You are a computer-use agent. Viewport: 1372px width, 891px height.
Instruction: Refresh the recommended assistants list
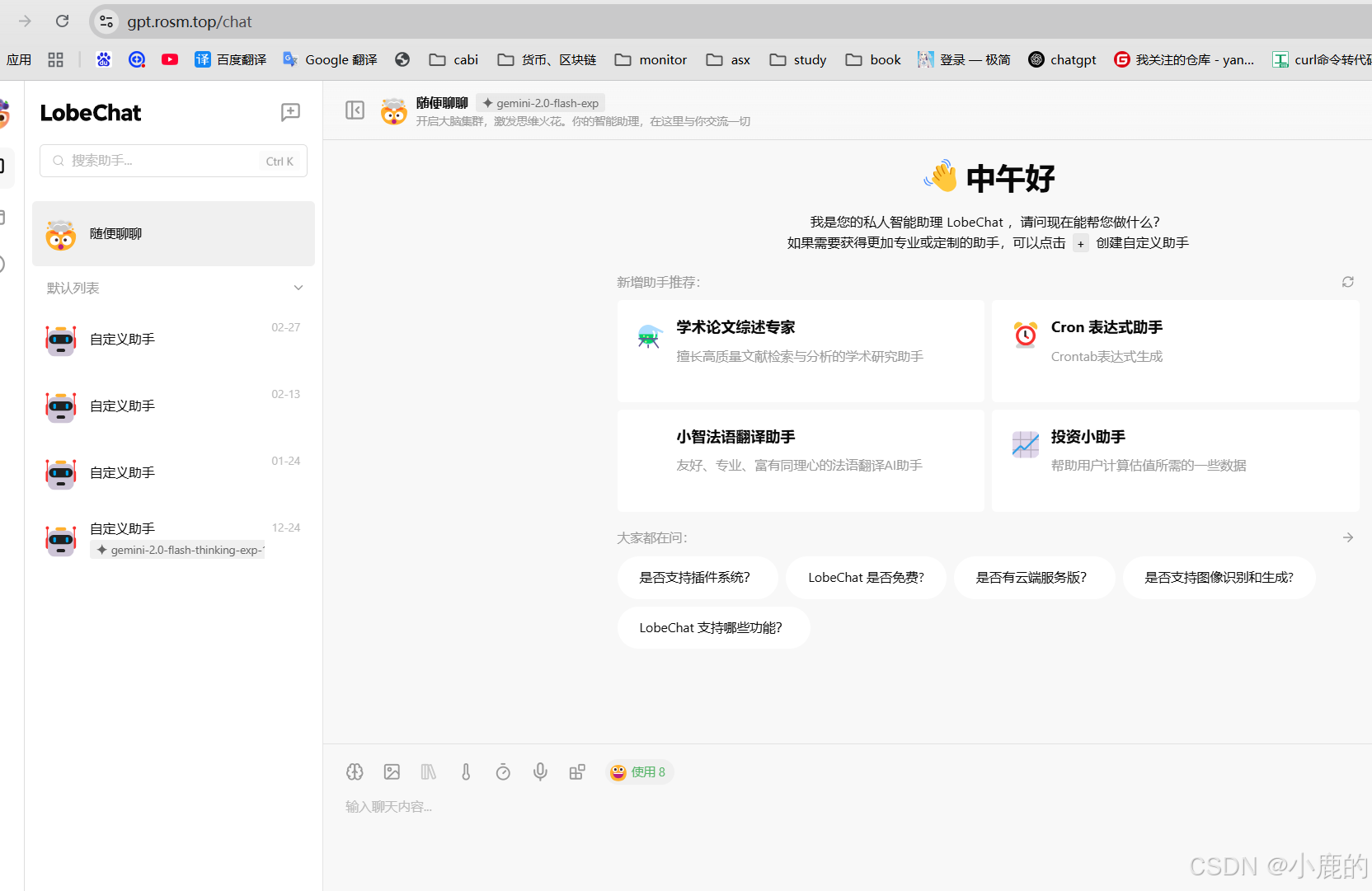(x=1348, y=282)
